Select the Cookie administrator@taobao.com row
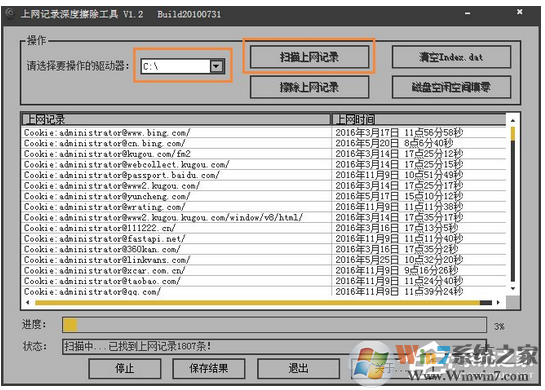Screen dimensions: 545x390 pos(264,281)
